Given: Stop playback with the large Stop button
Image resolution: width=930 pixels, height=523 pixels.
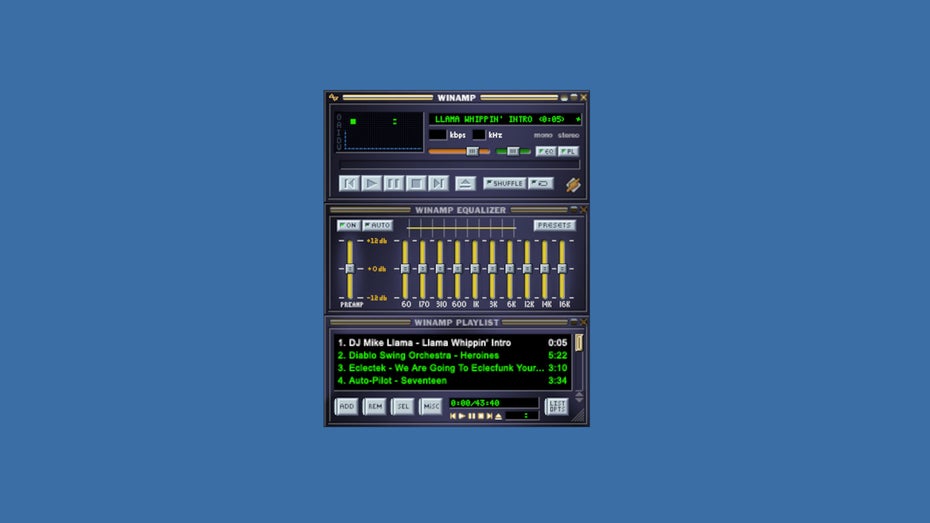Looking at the screenshot, I should [416, 183].
